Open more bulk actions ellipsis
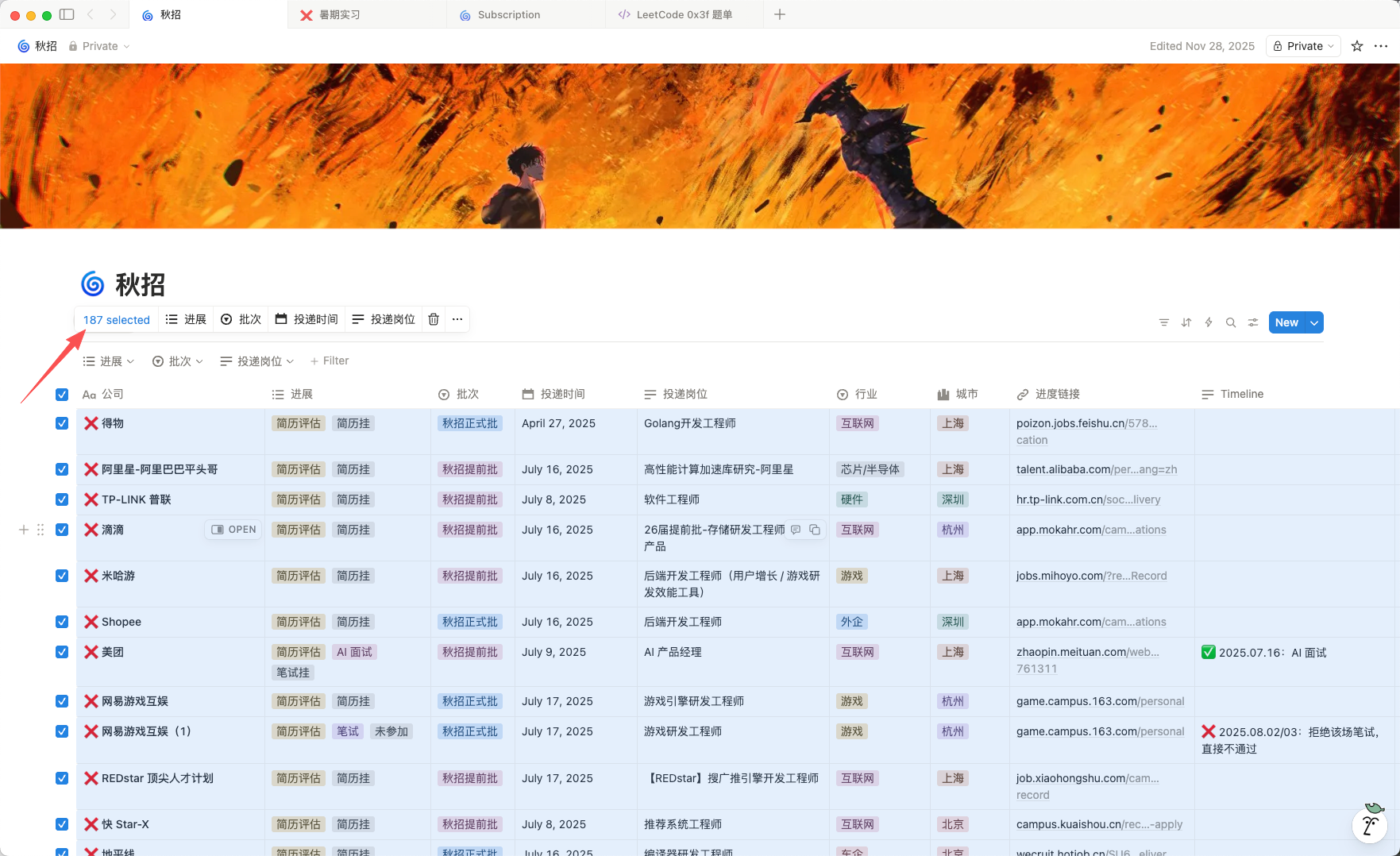Image resolution: width=1400 pixels, height=856 pixels. click(457, 319)
